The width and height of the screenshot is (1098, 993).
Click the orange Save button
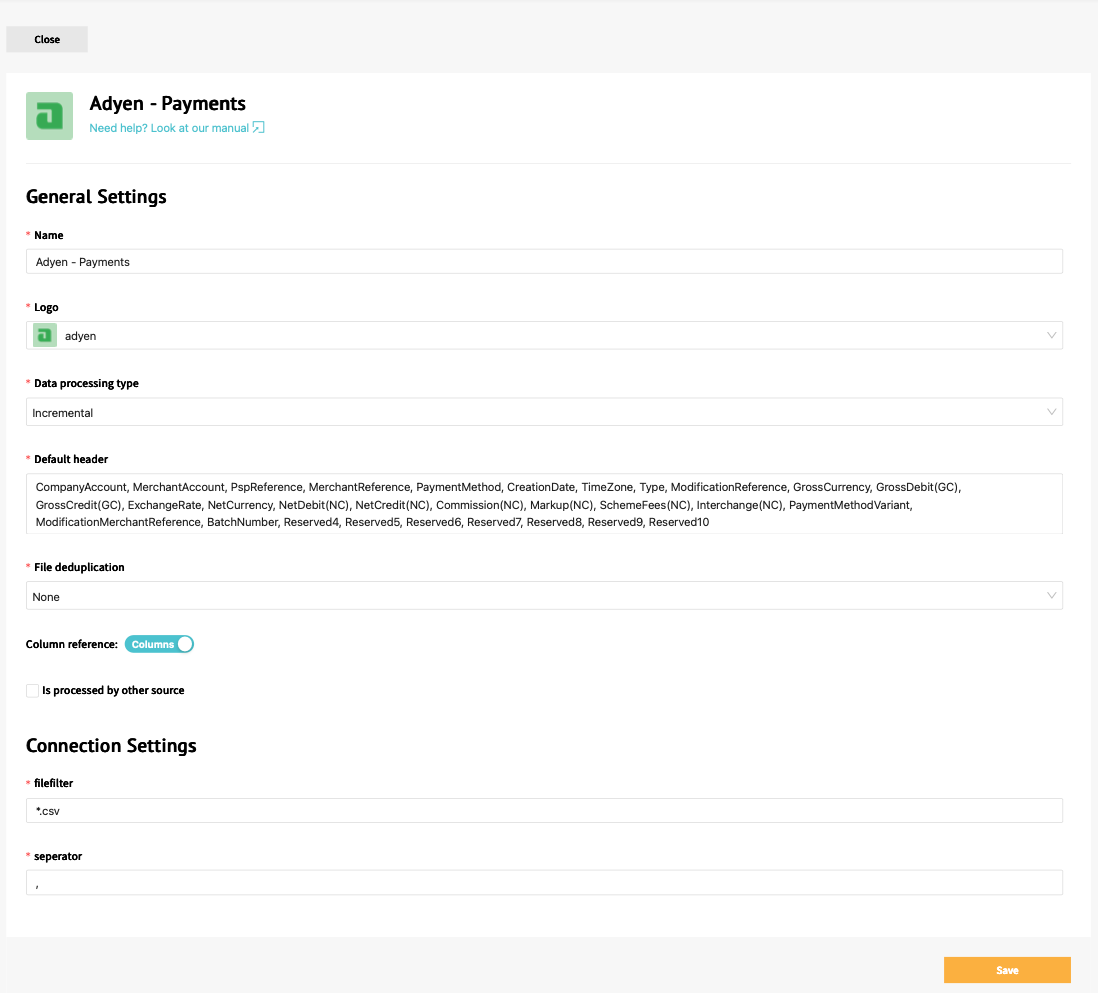(1007, 970)
